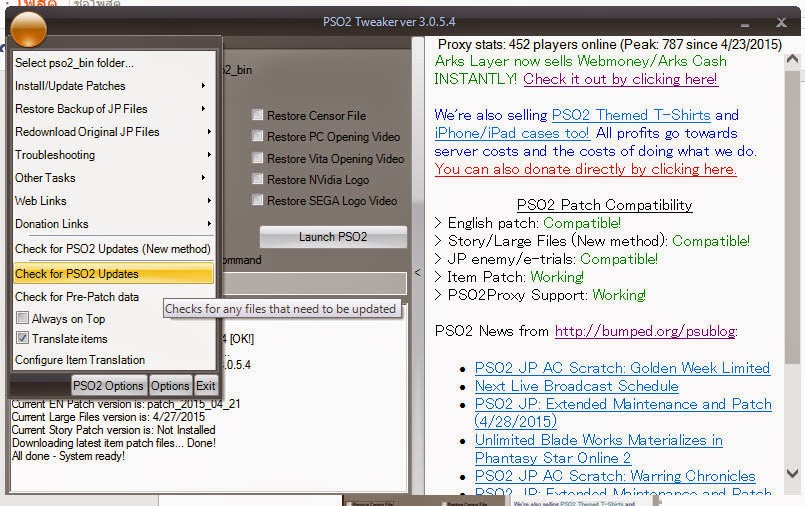Click the PSO2 Patch Compatibility heading
The height and width of the screenshot is (506, 805).
point(604,205)
